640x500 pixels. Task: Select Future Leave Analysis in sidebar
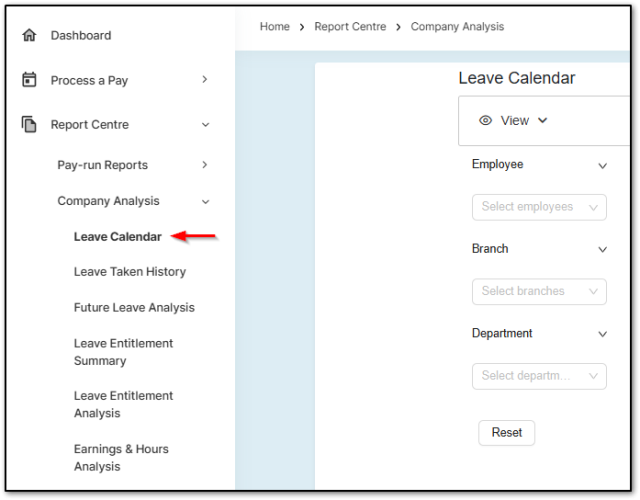pyautogui.click(x=134, y=308)
